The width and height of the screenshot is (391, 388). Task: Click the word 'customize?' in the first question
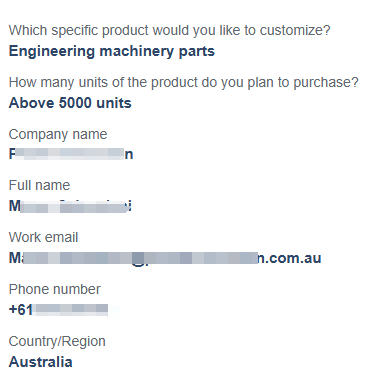295,30
